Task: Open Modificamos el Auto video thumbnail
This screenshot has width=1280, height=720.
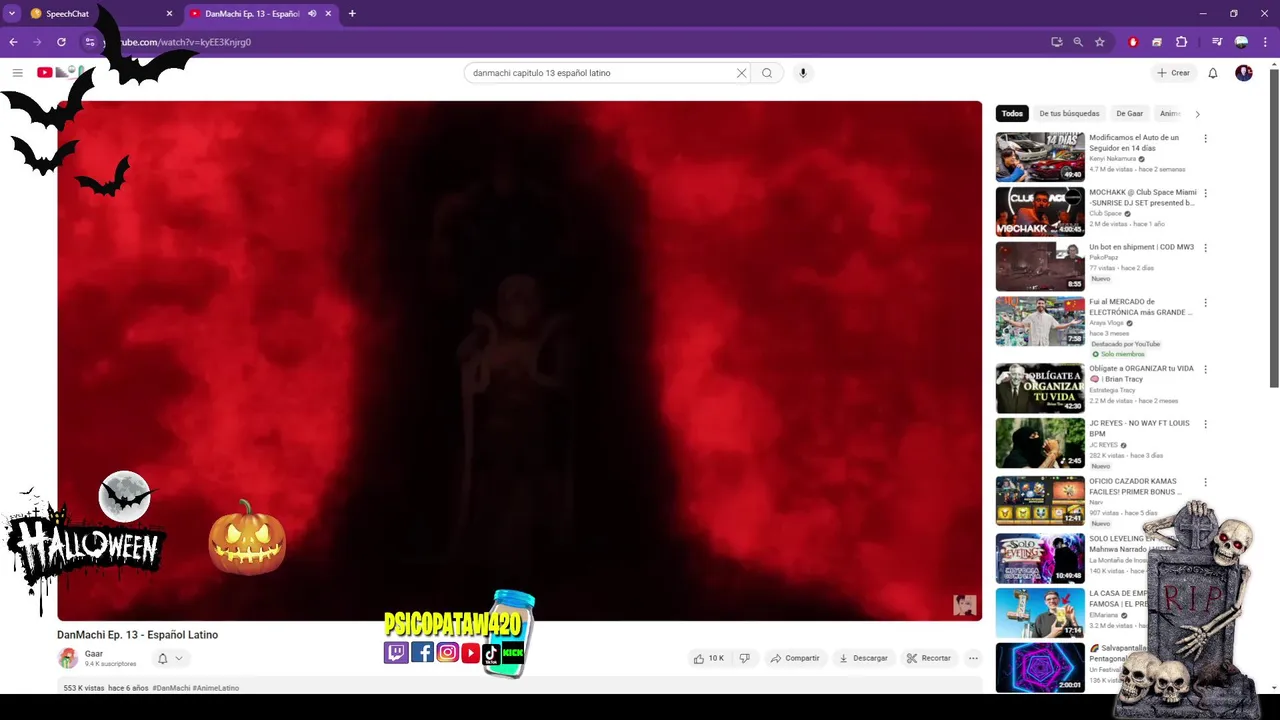Action: [x=1040, y=156]
